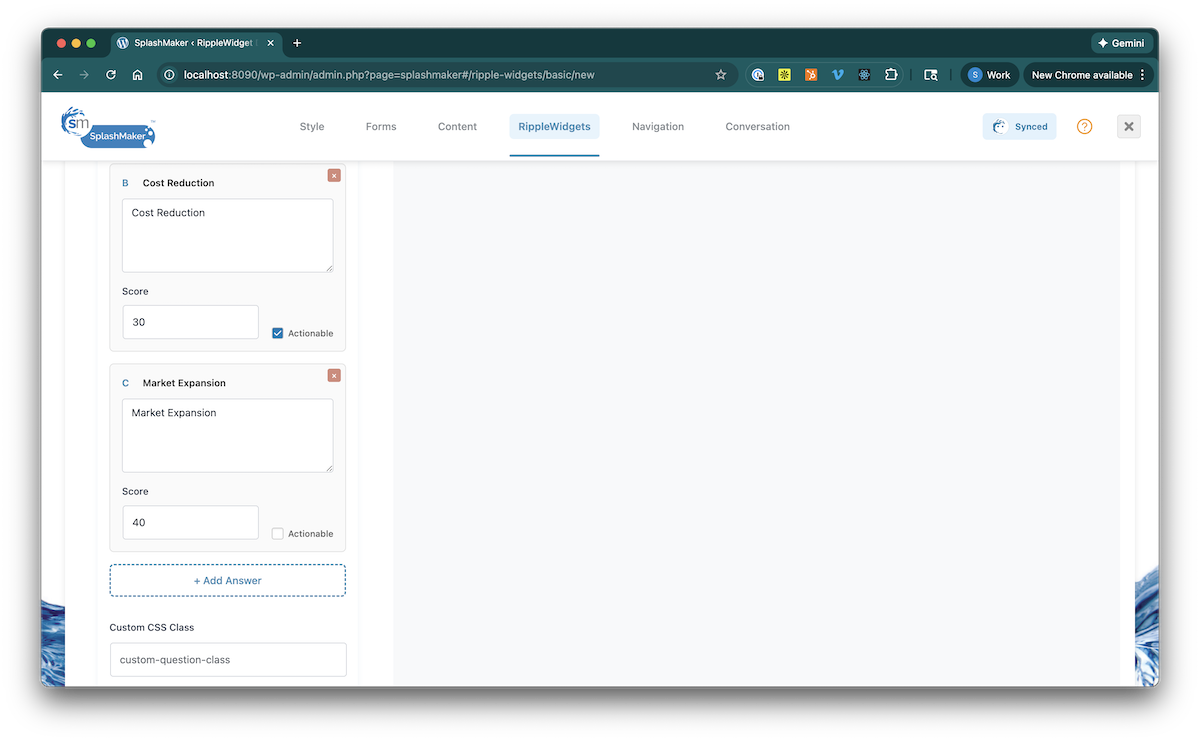Open the Work profile menu in Chrome

point(989,75)
